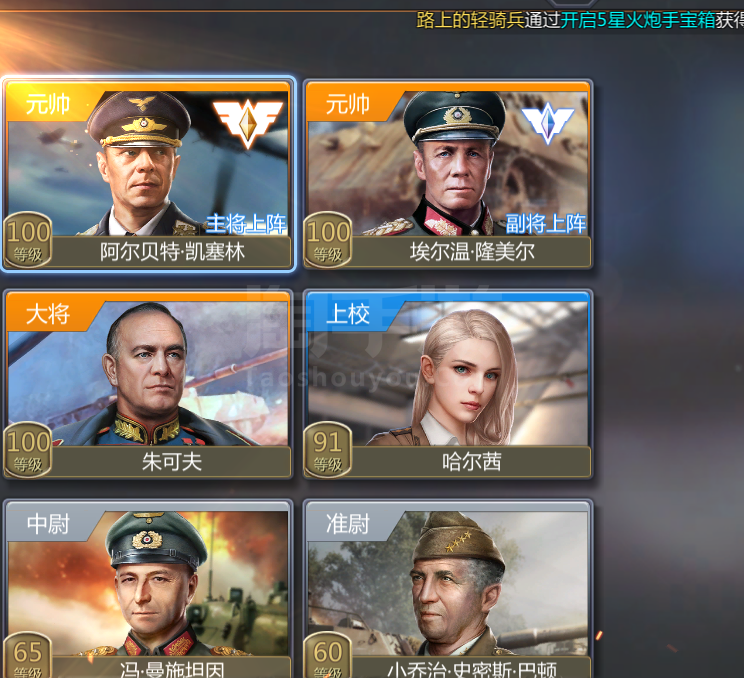Tap the level 100 badge of 阿尔贝特·凯塞林
Screen dimensions: 744x678
(28, 240)
